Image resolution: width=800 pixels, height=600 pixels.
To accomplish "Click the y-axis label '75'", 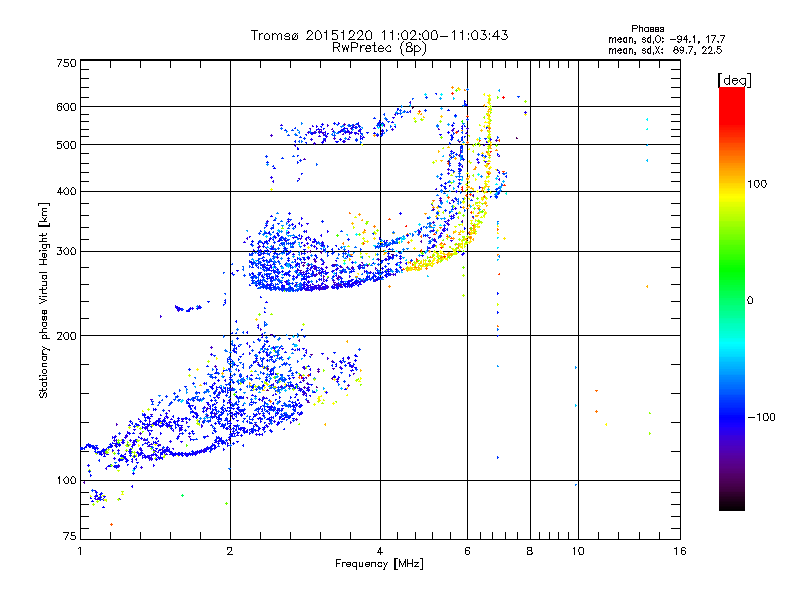I will tap(70, 536).
